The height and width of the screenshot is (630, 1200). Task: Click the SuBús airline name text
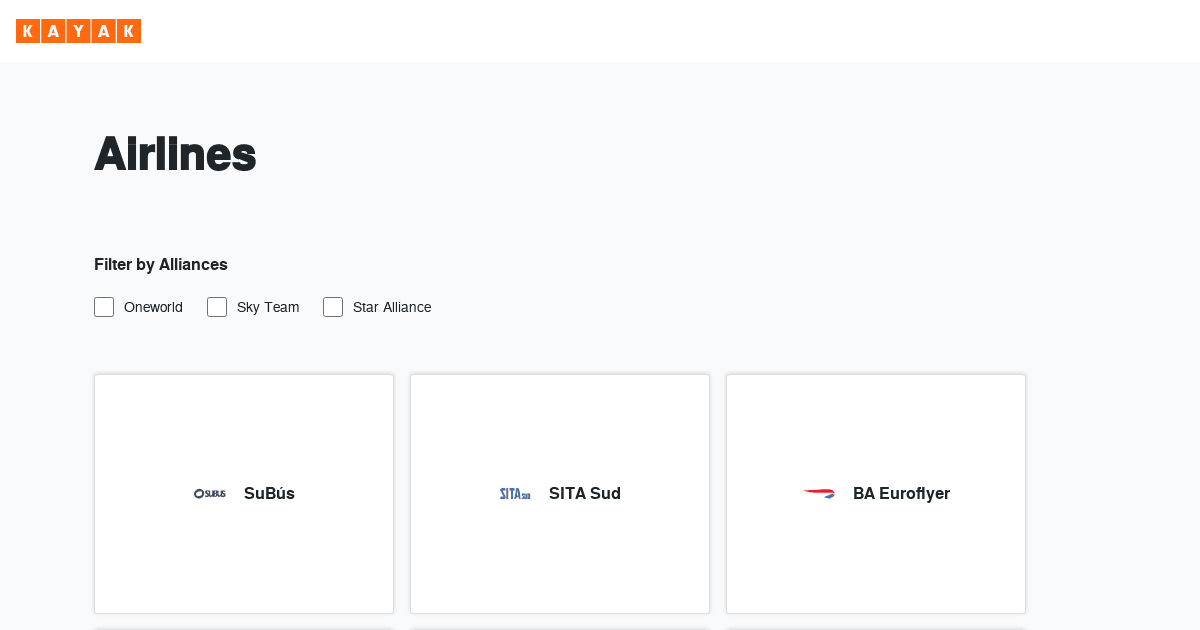(x=268, y=493)
